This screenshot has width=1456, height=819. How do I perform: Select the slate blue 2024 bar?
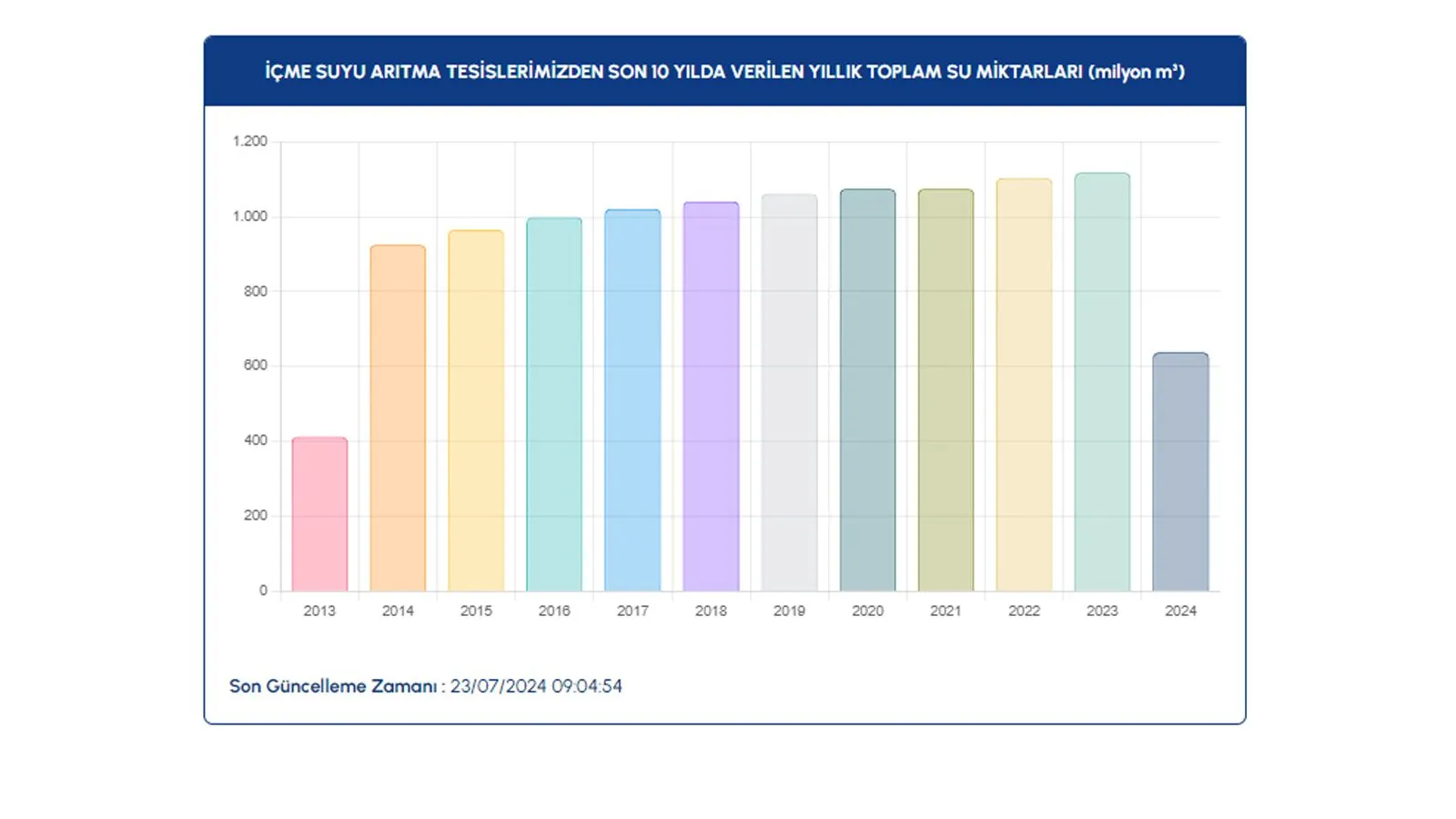tap(1180, 472)
